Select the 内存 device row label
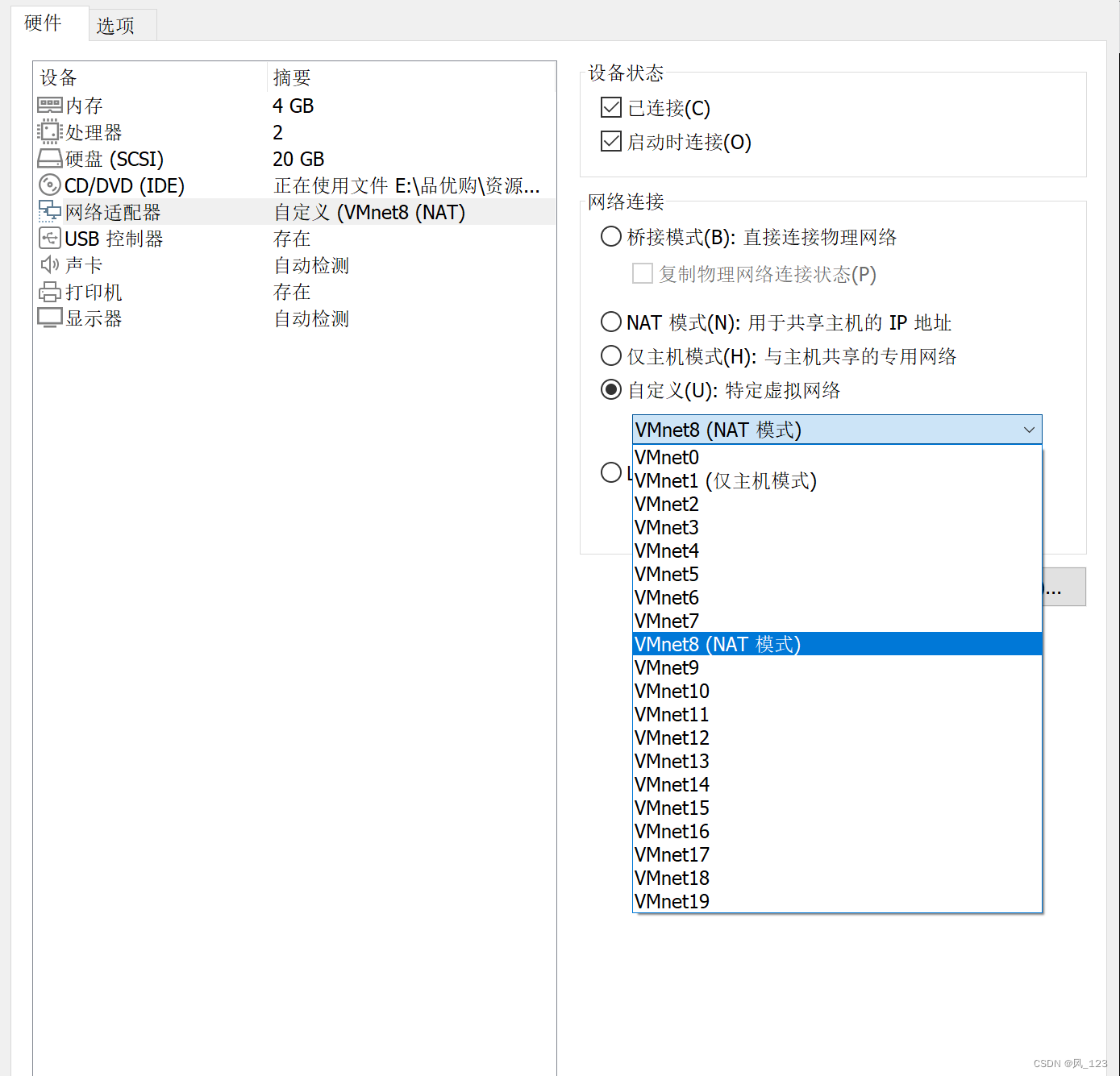 (84, 106)
